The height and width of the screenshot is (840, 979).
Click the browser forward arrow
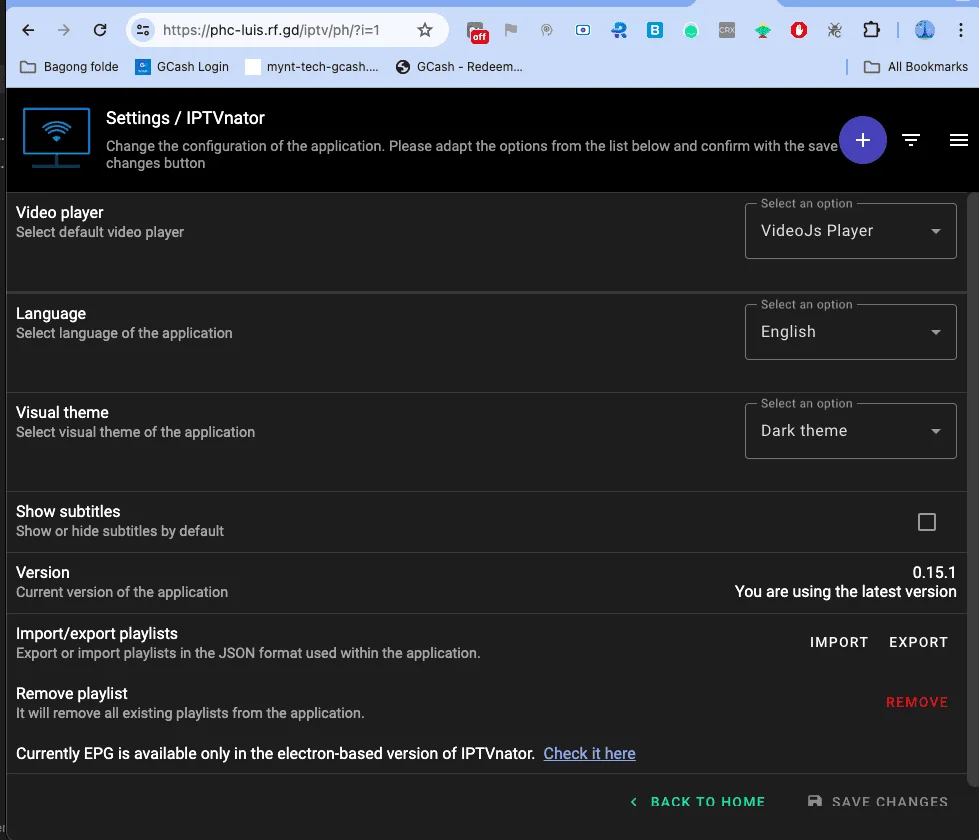click(x=64, y=30)
